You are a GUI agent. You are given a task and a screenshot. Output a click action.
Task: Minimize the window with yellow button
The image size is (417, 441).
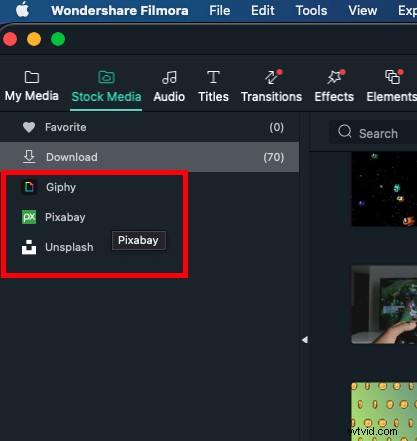(x=34, y=39)
